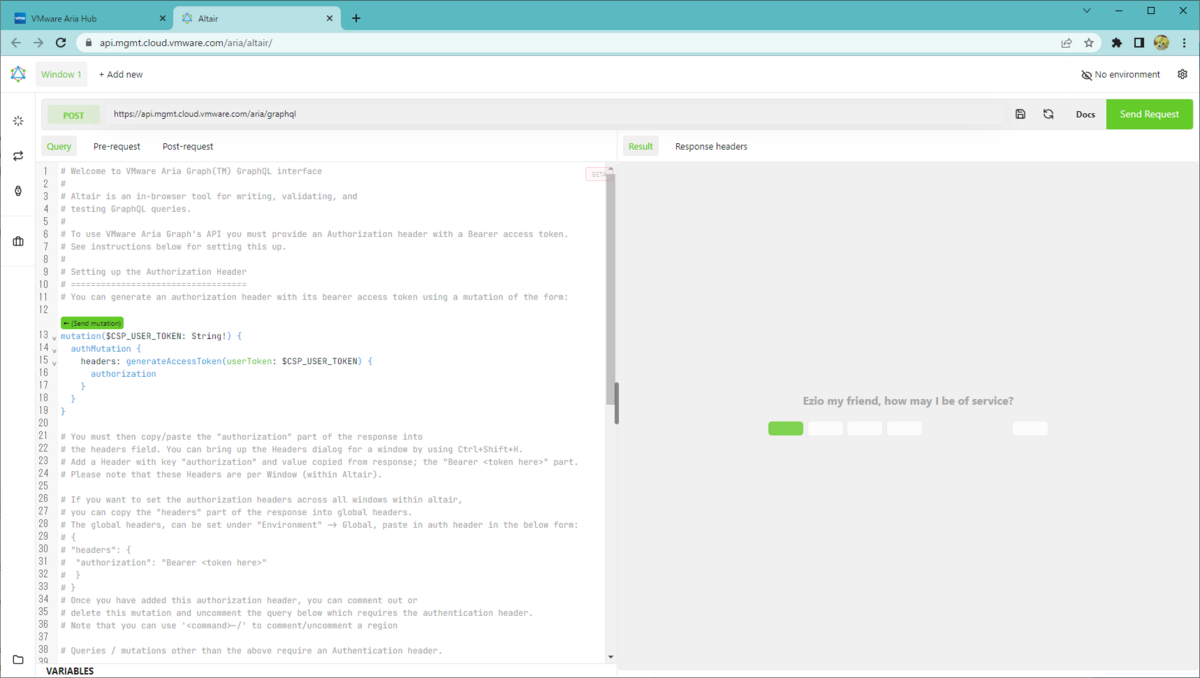The width and height of the screenshot is (1200, 678).
Task: Open the folder icon at sidebar bottom
Action: tap(18, 659)
